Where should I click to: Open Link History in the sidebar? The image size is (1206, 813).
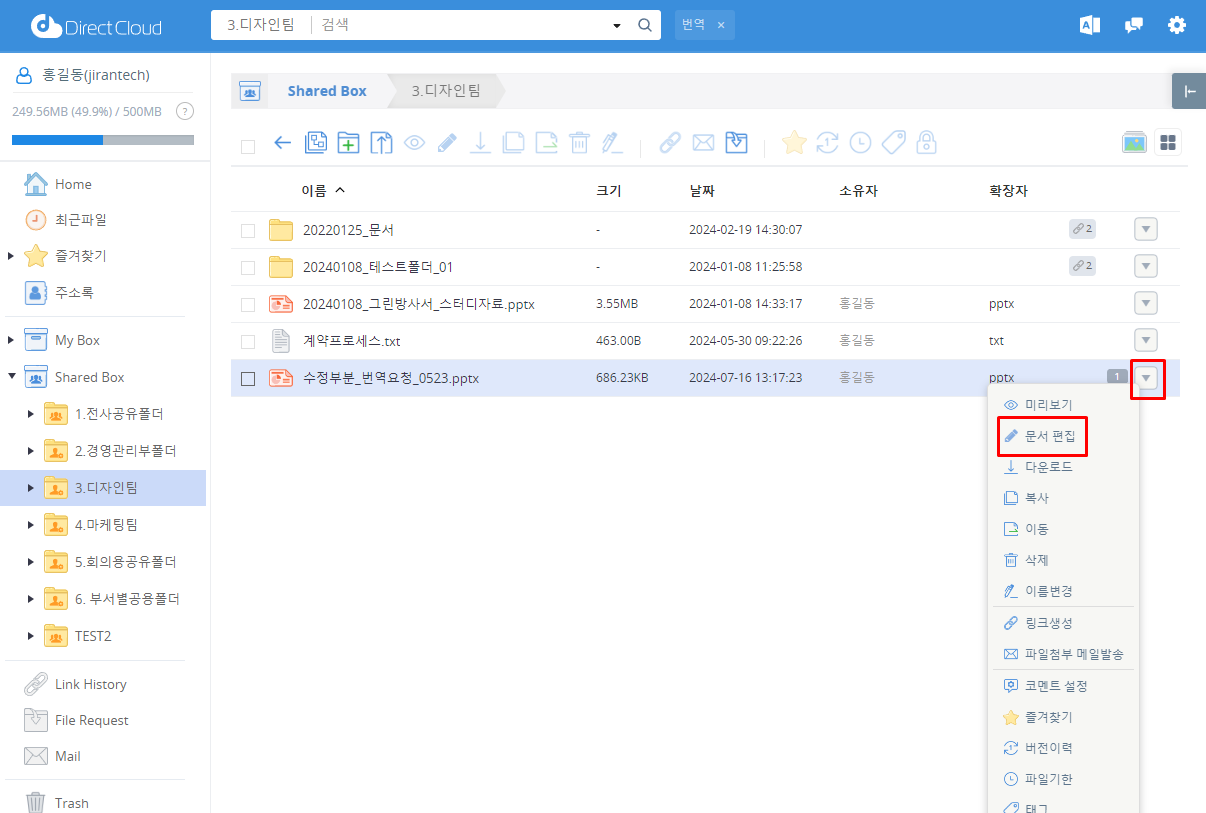click(90, 684)
